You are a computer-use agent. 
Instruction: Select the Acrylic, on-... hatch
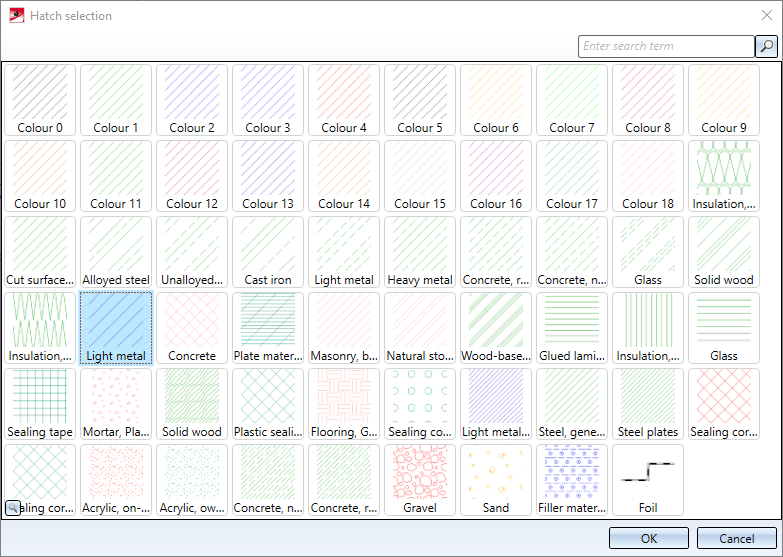click(x=116, y=480)
